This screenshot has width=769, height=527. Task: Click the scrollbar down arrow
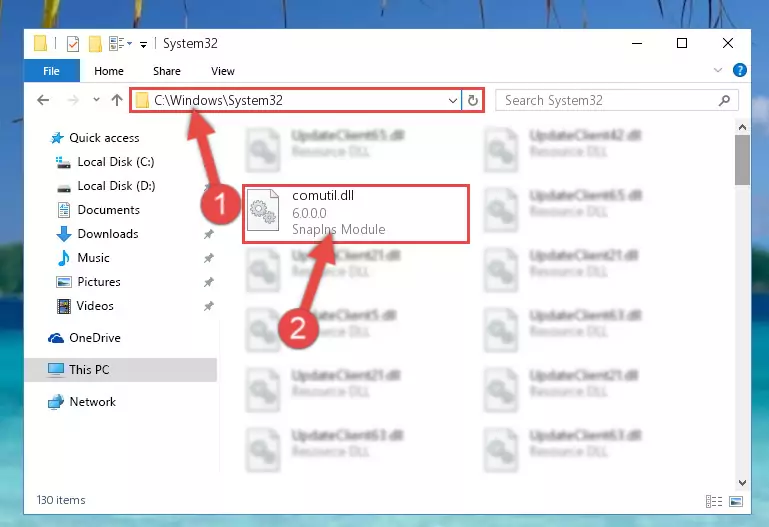point(743,483)
